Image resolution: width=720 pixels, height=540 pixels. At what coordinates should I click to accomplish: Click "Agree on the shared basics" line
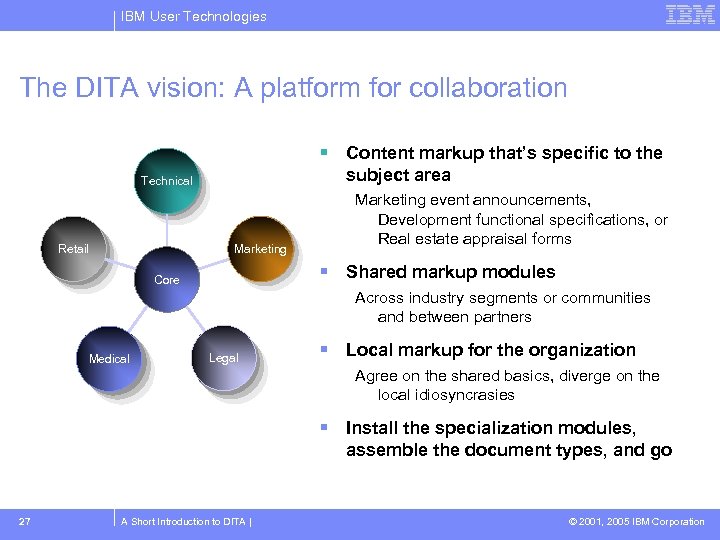[x=507, y=376]
